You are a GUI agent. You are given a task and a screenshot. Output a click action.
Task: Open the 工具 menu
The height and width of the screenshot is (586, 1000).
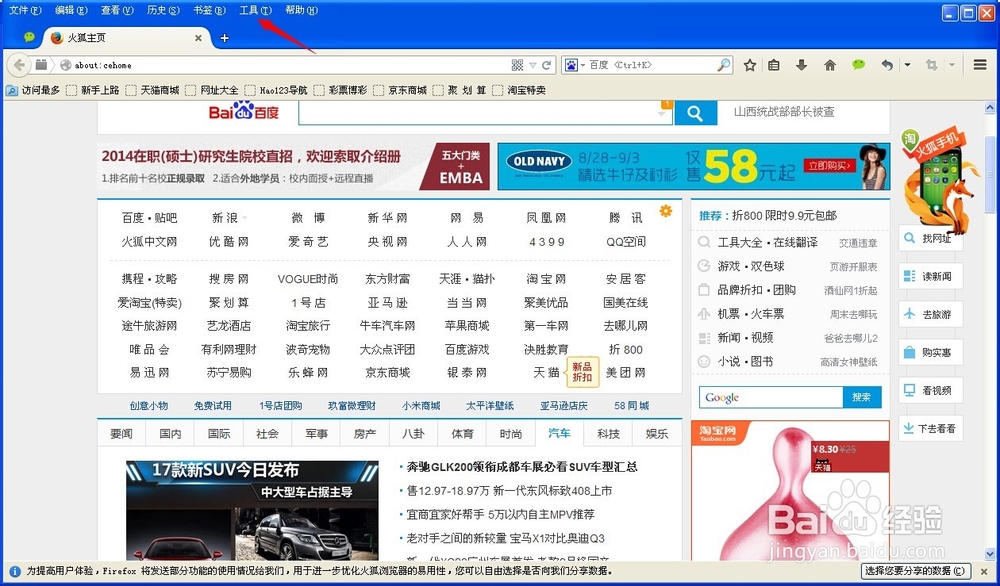pos(255,10)
